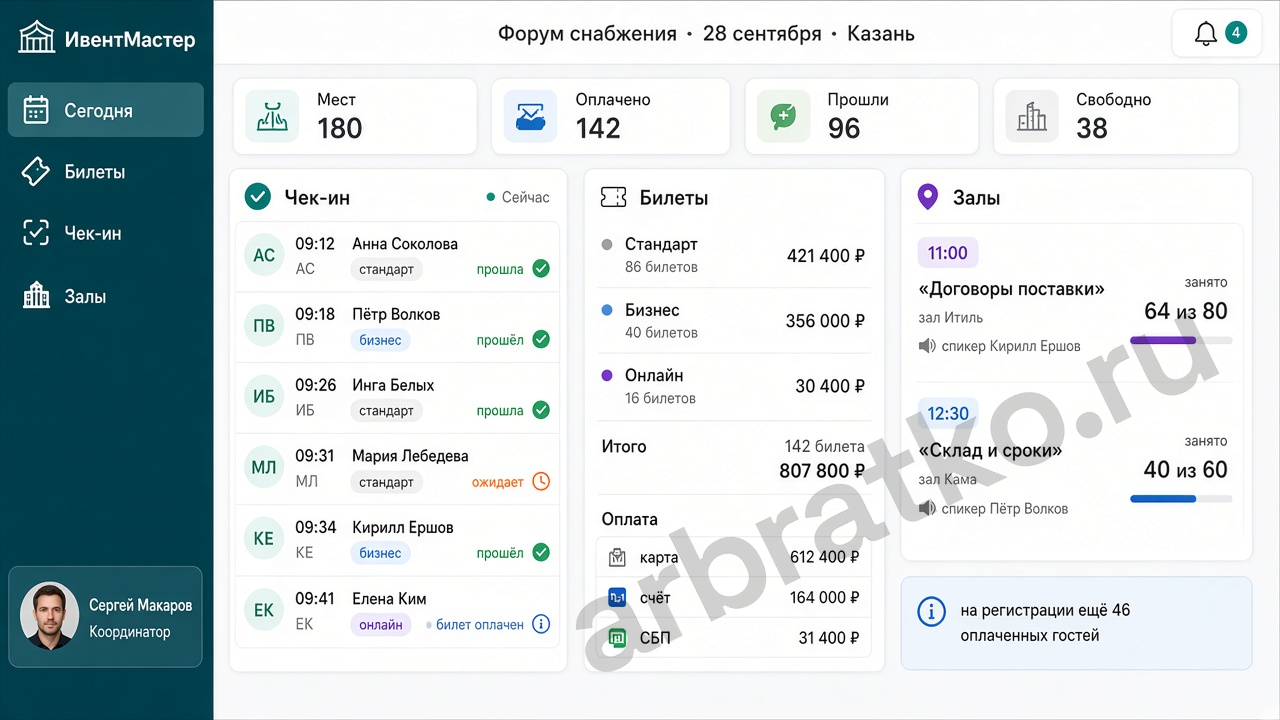Click the Прошли stat icon
1280x720 pixels.
click(x=783, y=116)
